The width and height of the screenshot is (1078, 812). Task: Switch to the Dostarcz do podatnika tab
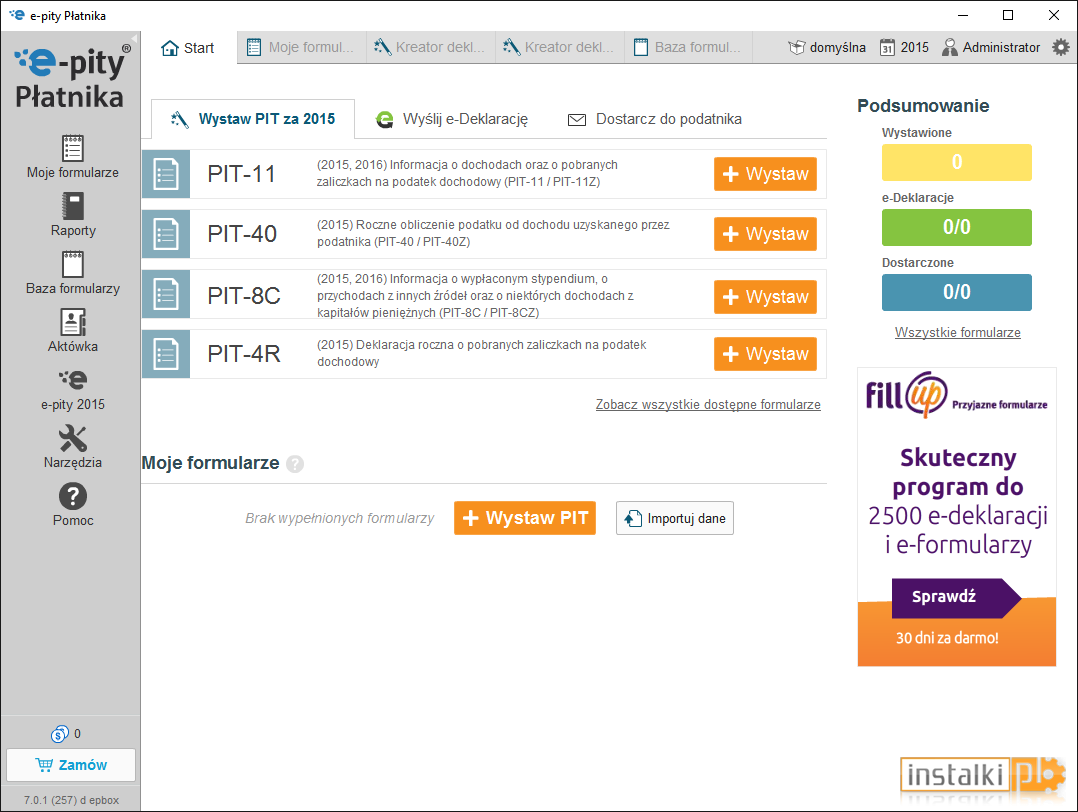pos(654,119)
